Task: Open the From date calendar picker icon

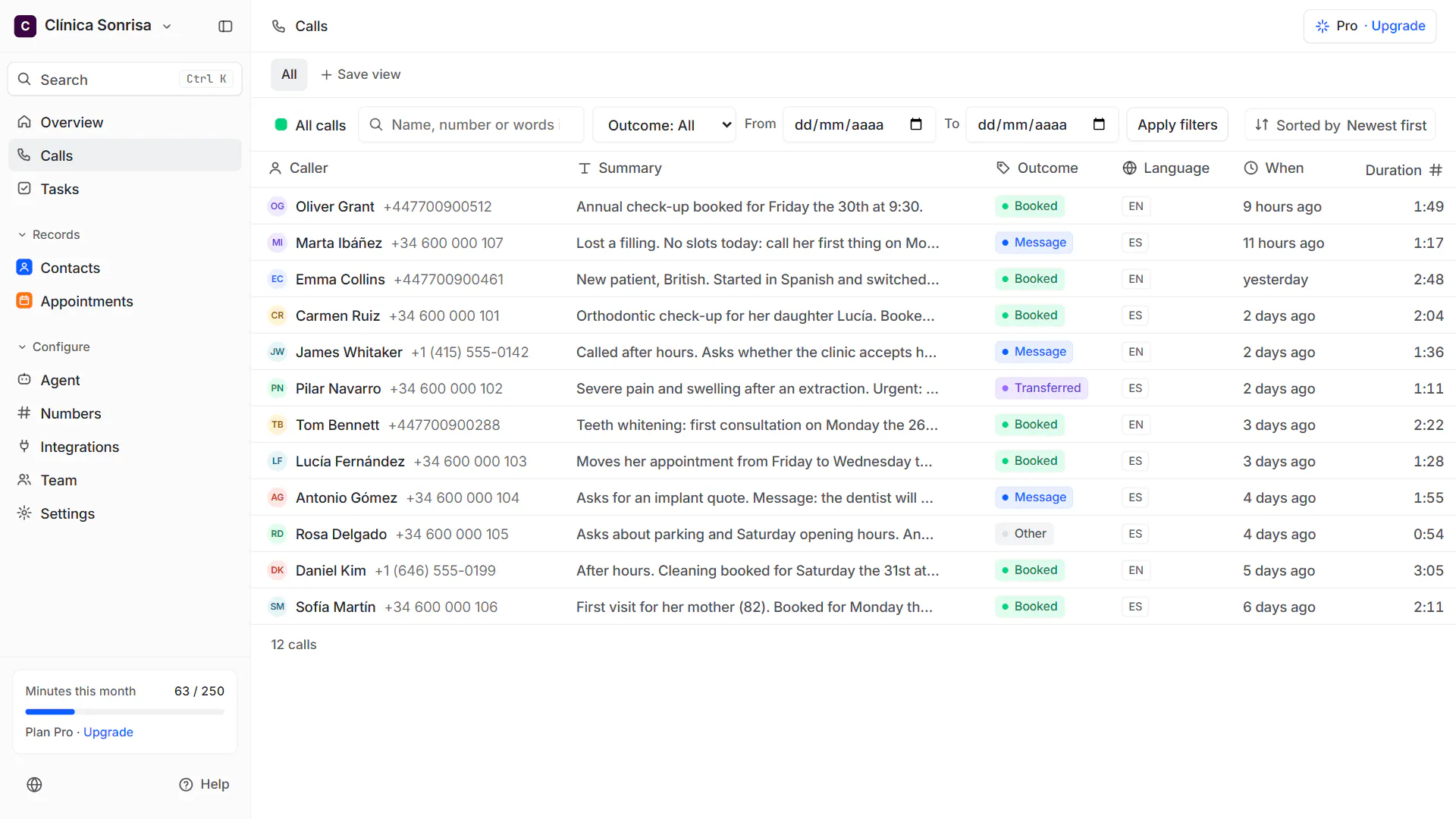Action: coord(916,124)
